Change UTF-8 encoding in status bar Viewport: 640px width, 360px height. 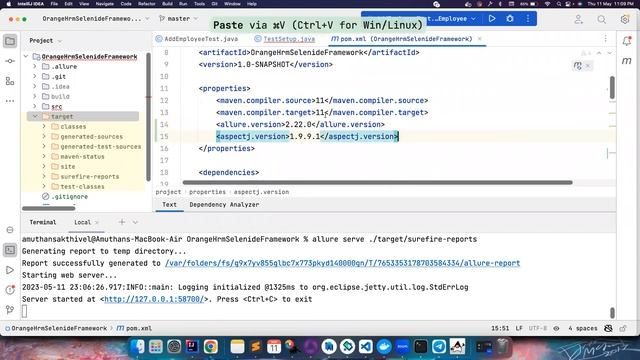point(538,328)
